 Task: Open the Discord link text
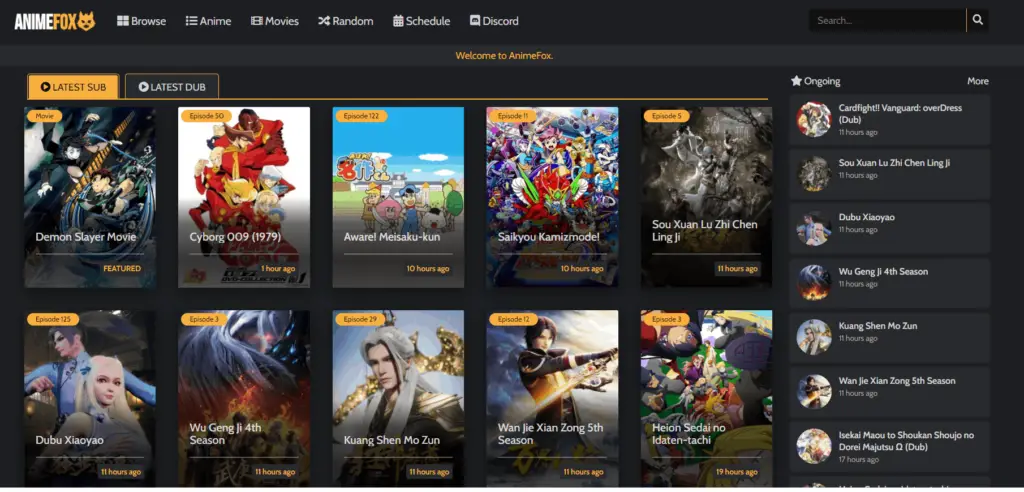[500, 21]
